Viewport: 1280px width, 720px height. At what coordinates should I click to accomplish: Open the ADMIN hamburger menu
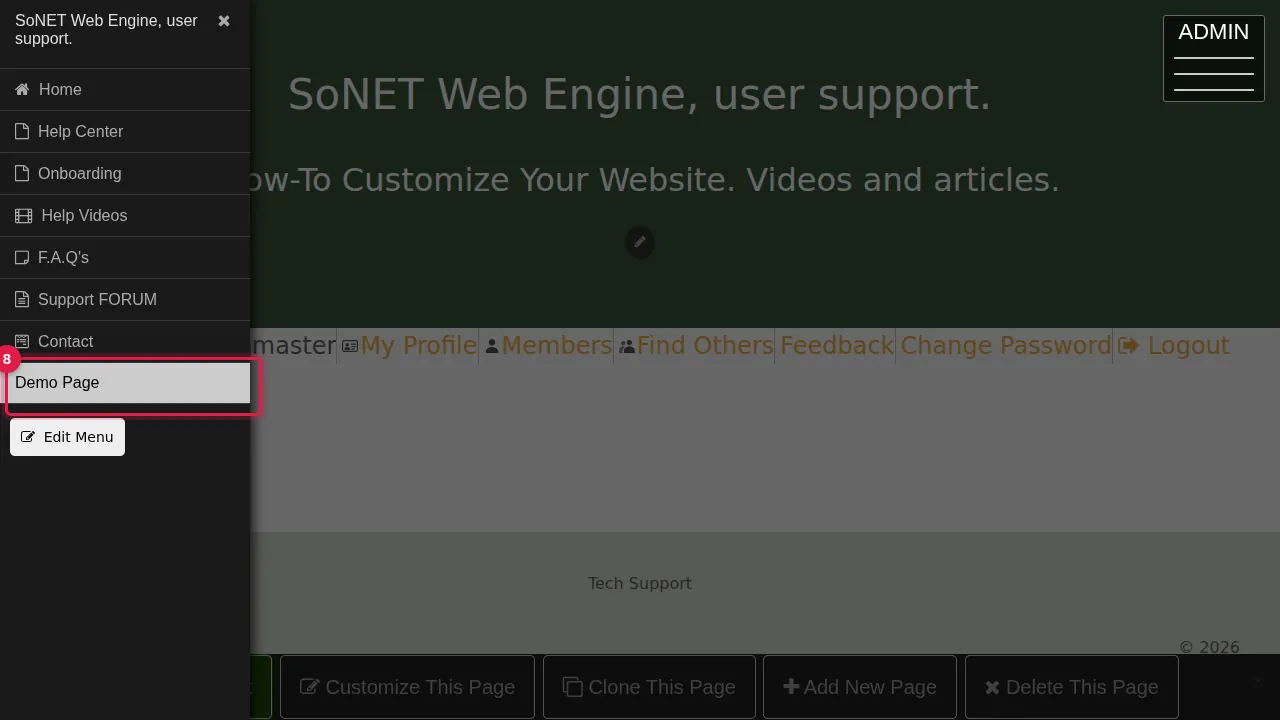point(1214,58)
